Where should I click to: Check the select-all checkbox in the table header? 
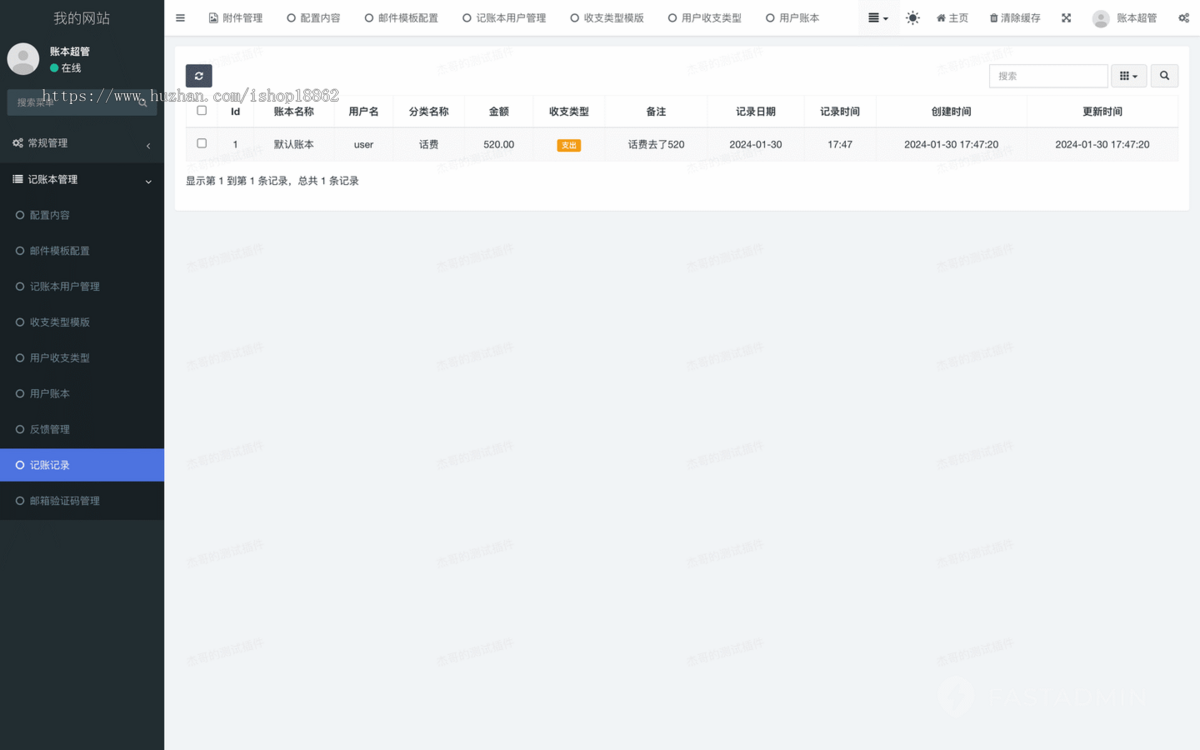[x=201, y=111]
